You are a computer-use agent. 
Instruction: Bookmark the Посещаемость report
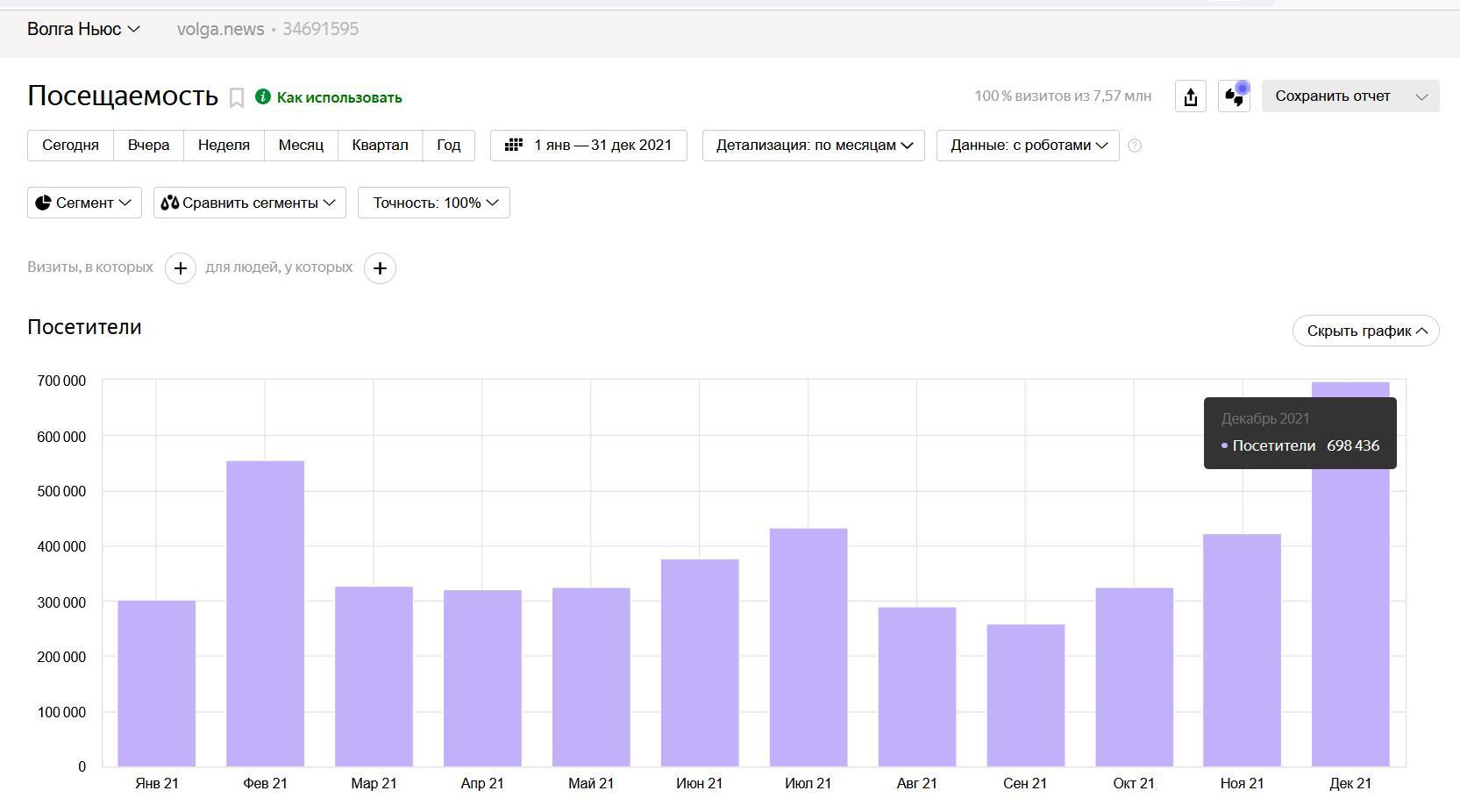[x=236, y=97]
